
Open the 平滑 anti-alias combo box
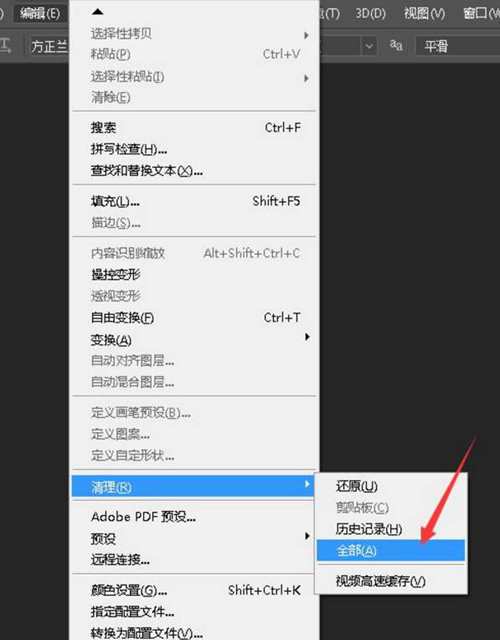click(x=458, y=46)
